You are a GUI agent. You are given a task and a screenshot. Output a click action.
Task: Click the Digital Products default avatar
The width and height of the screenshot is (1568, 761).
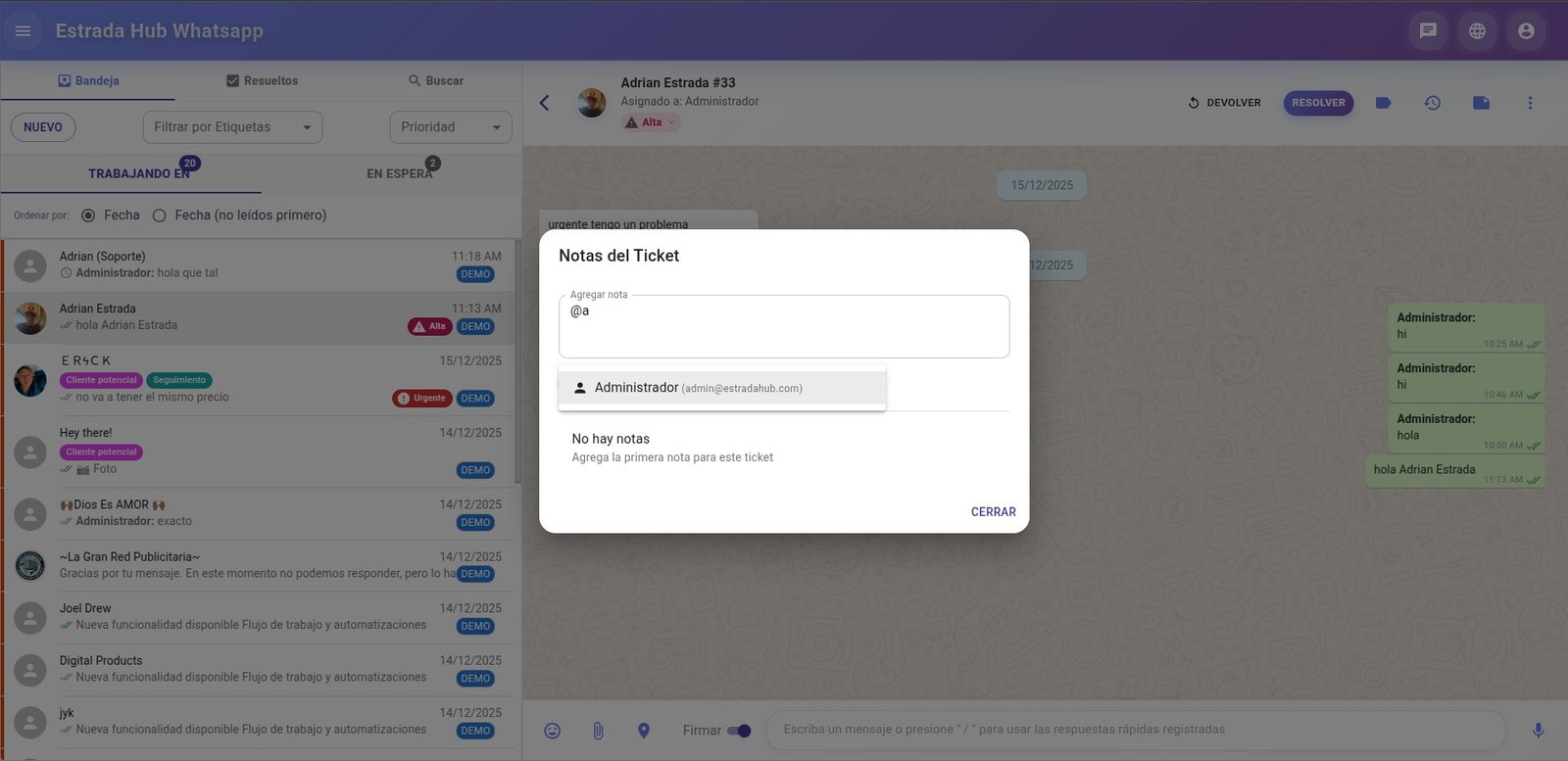click(x=30, y=670)
